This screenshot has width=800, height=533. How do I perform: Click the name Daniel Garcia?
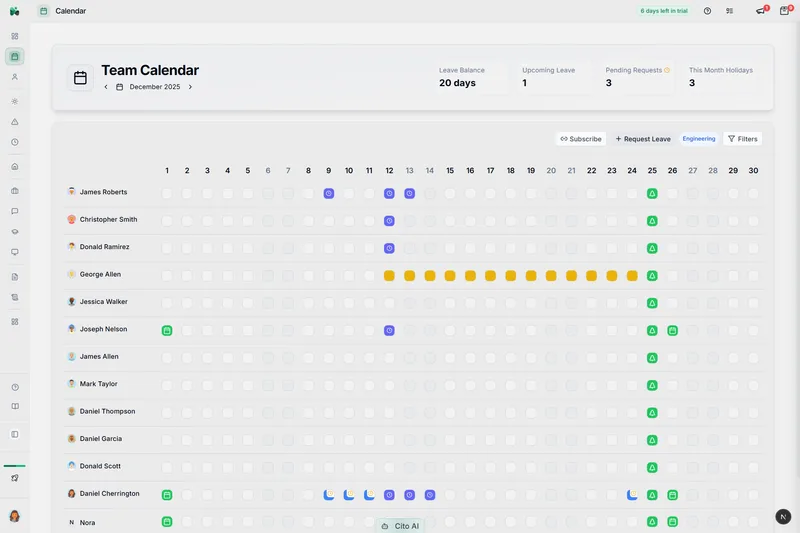tap(101, 439)
